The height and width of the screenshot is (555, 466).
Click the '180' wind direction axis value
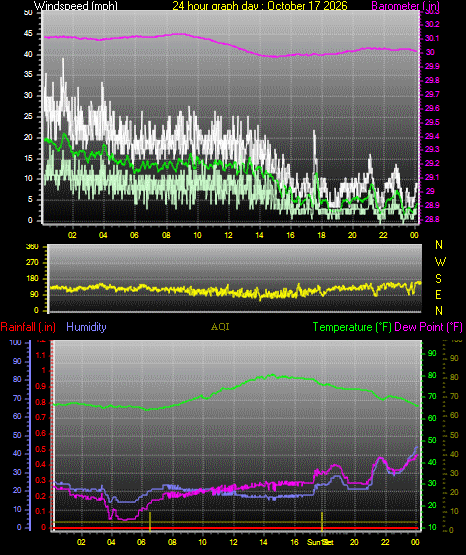click(32, 279)
